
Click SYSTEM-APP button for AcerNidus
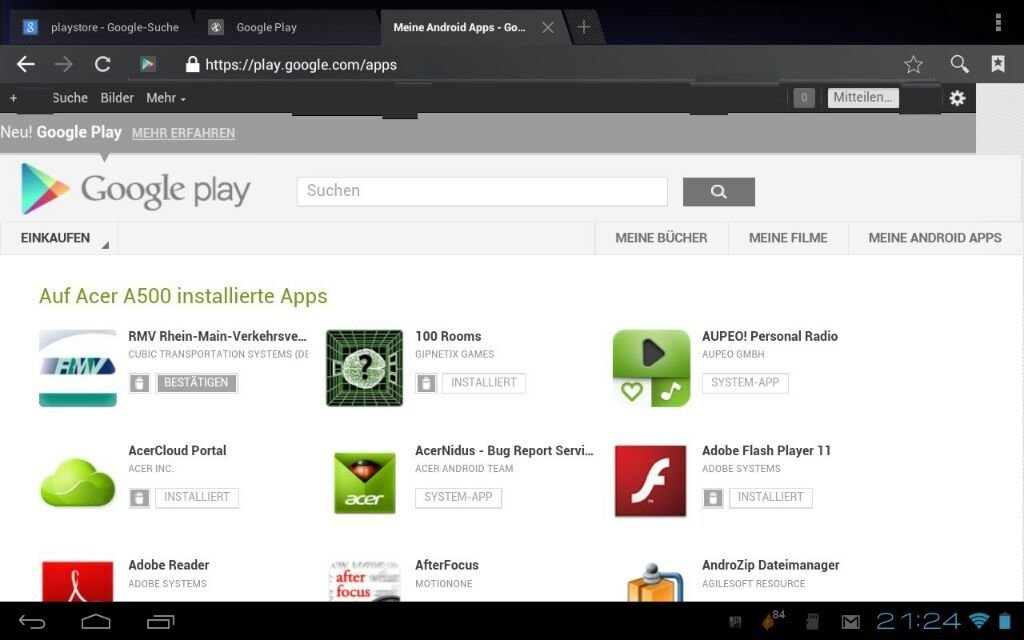point(458,498)
